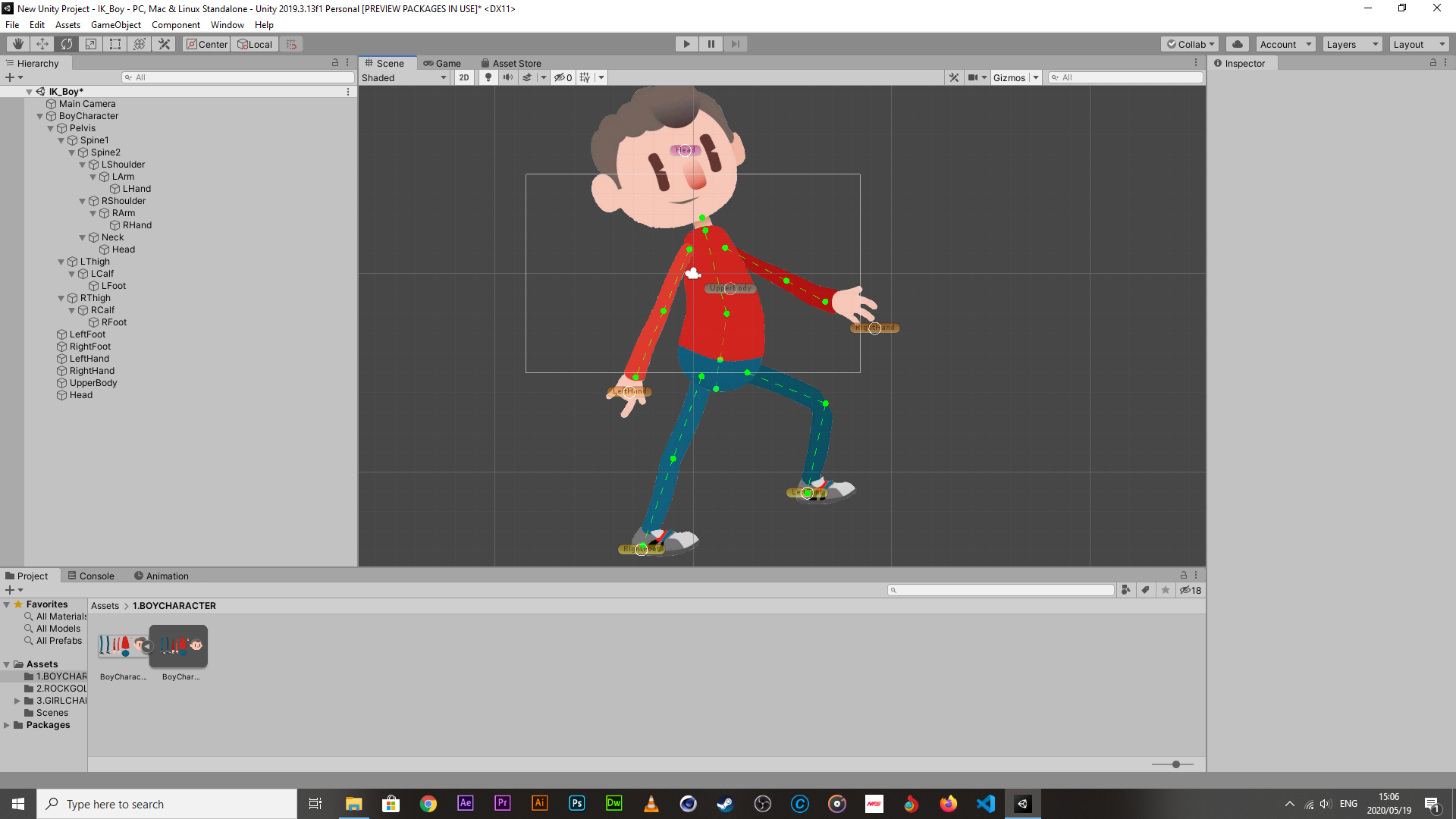Collapse the Spine2 hierarchy node

[72, 152]
